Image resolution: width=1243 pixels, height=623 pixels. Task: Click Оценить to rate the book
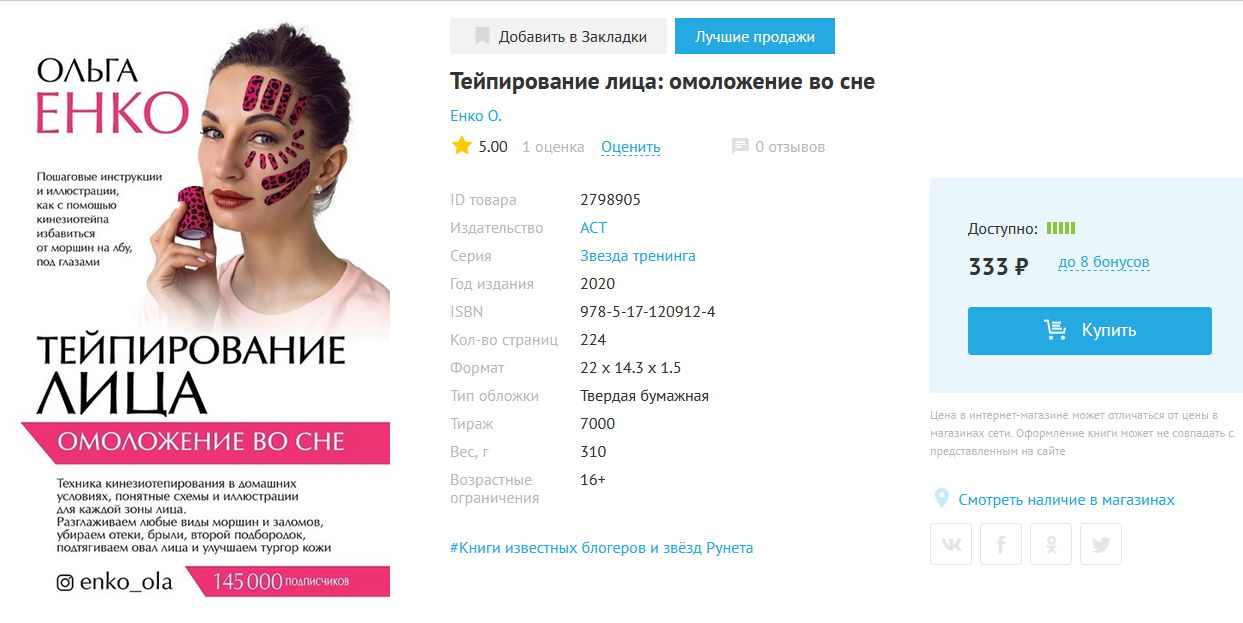pyautogui.click(x=631, y=147)
